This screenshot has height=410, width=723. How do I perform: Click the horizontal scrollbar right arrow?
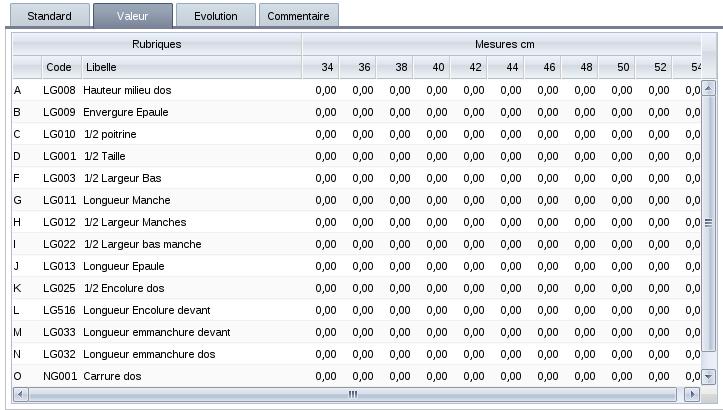(691, 395)
